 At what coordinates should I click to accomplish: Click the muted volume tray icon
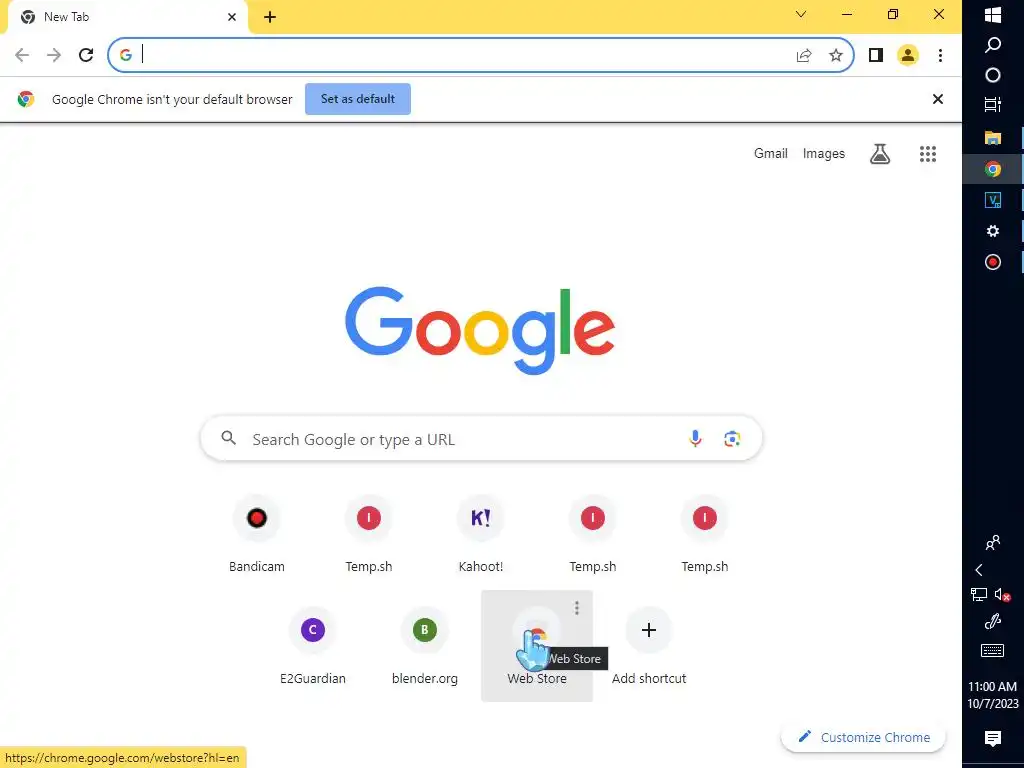coord(1002,595)
